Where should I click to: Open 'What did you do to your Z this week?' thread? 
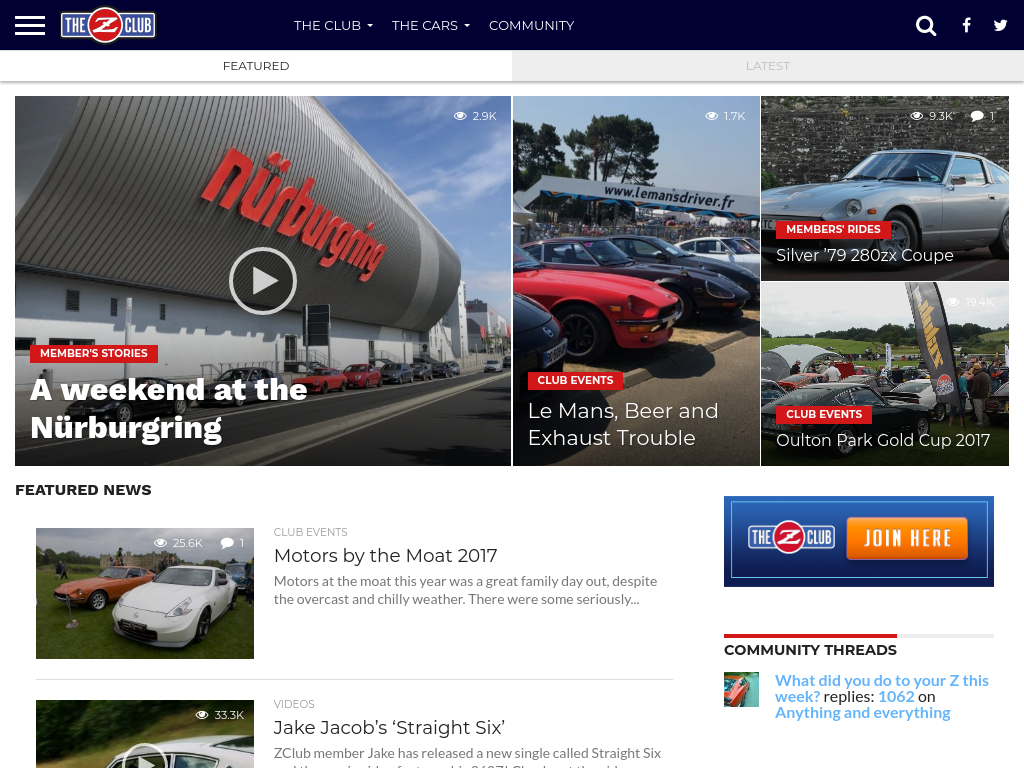(882, 688)
